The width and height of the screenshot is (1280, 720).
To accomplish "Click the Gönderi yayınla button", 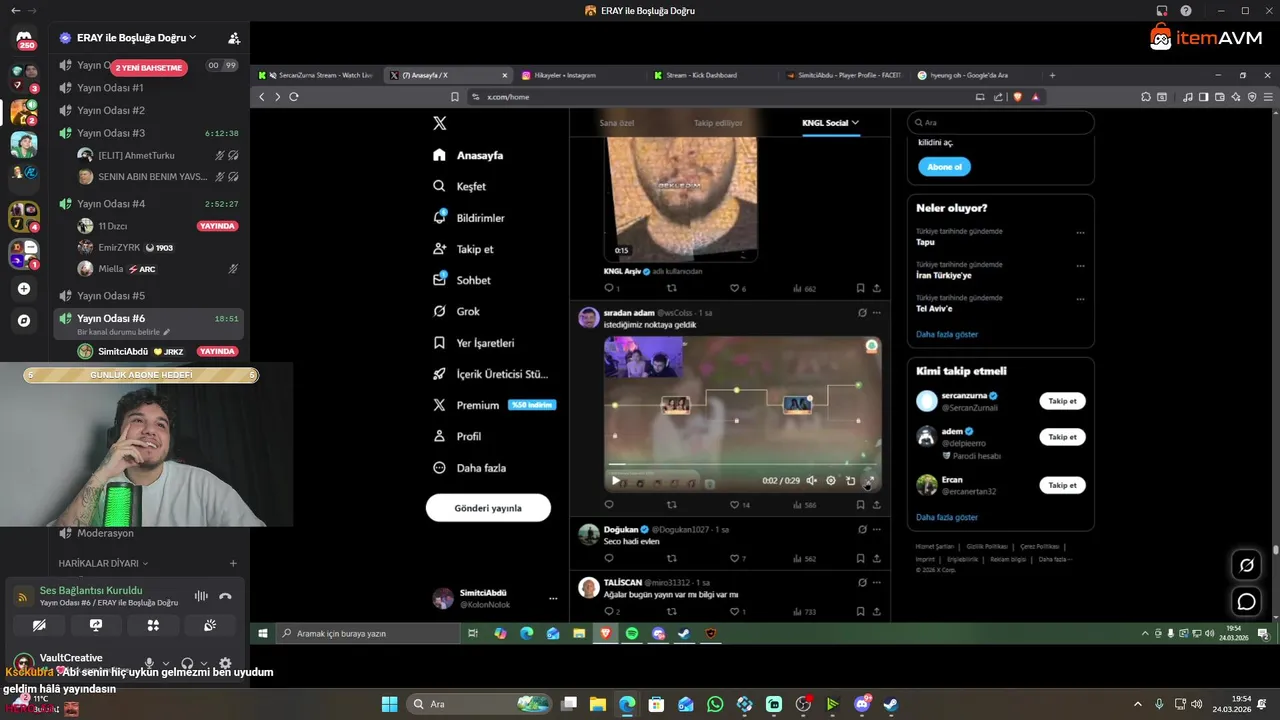I will click(488, 508).
